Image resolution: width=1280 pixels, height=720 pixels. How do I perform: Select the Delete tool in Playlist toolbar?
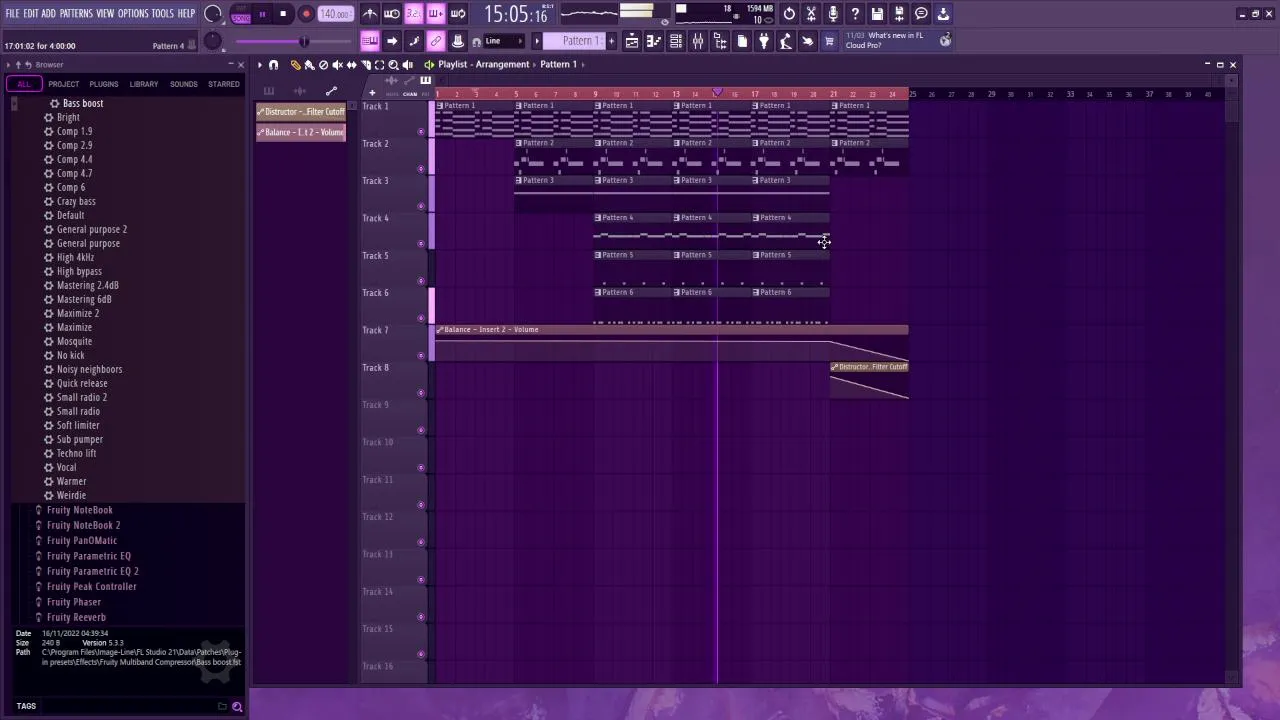pos(323,65)
